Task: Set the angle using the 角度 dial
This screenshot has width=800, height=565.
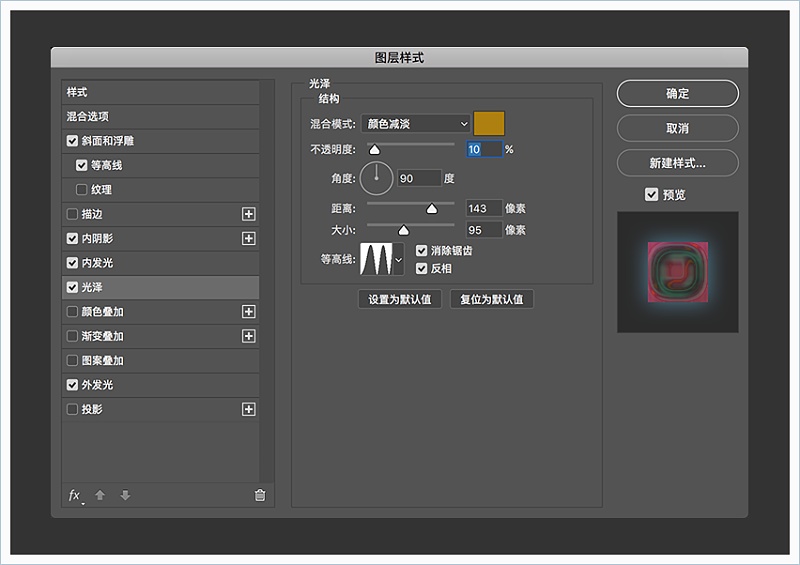Action: pyautogui.click(x=377, y=178)
